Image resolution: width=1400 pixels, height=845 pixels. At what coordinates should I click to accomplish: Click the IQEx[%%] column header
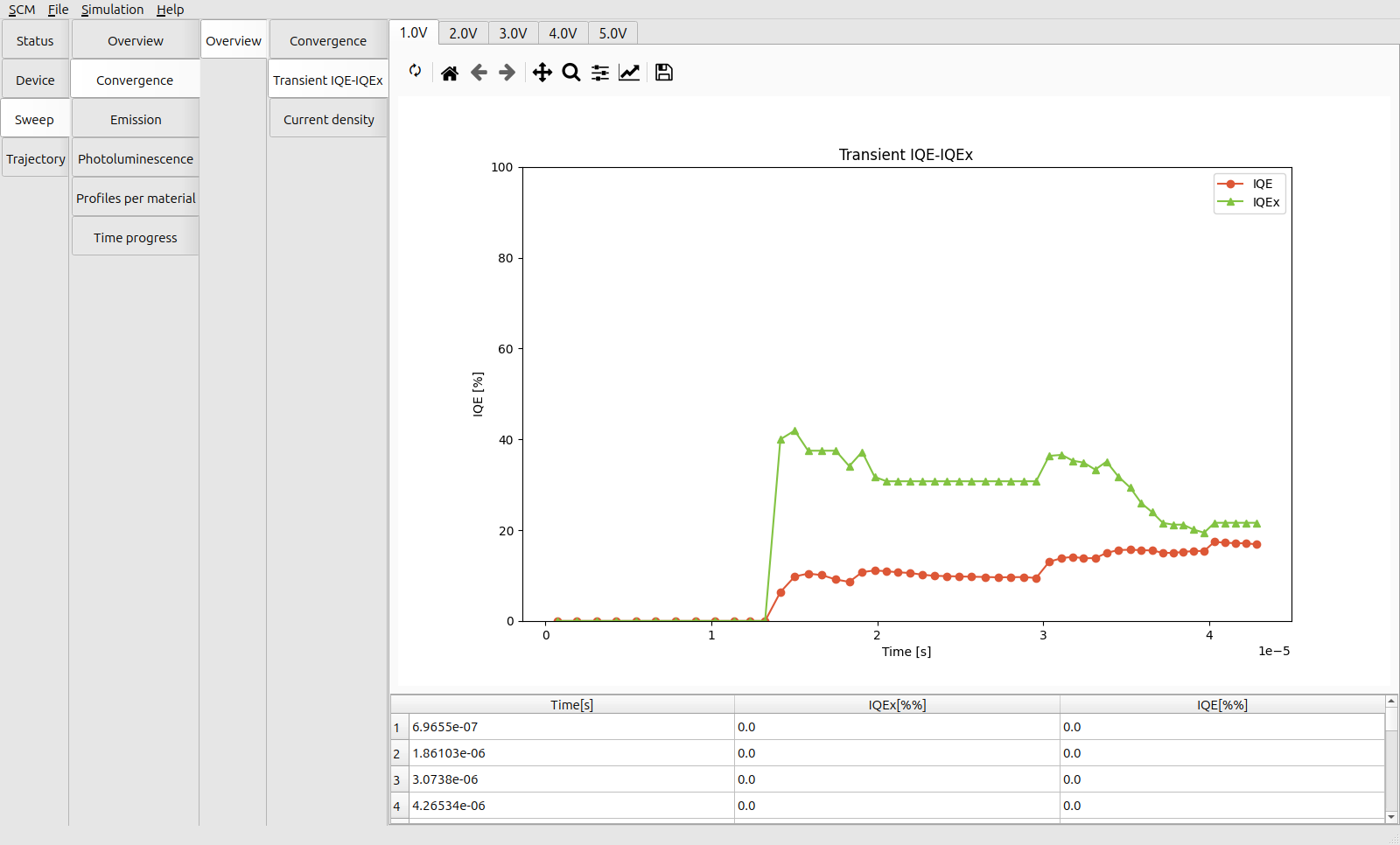coord(897,705)
